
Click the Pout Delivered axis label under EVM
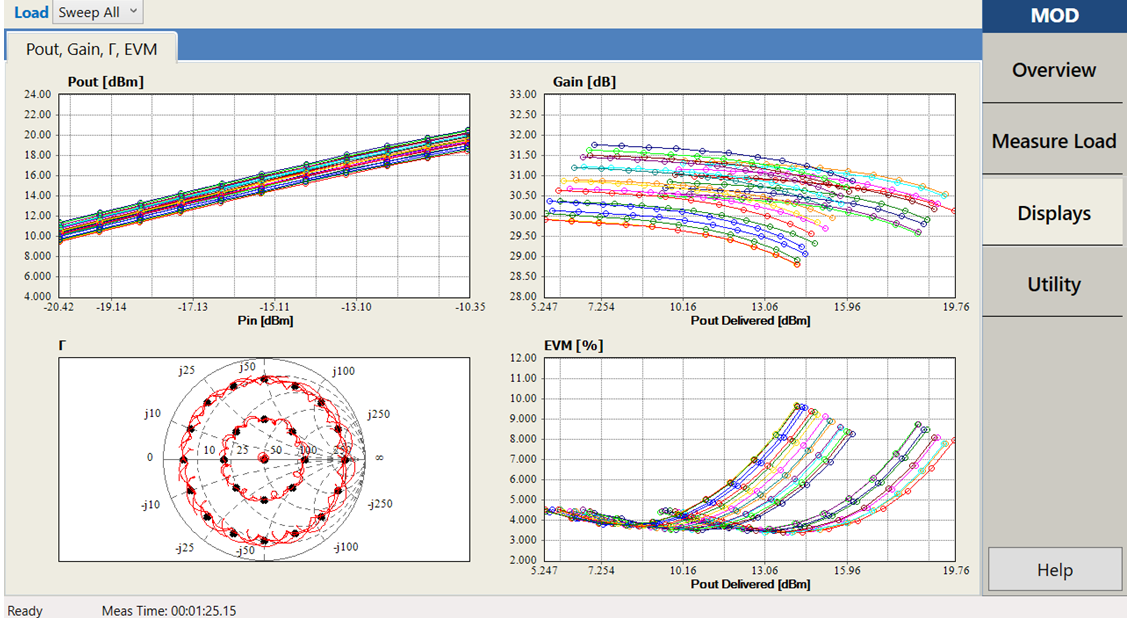pos(750,584)
